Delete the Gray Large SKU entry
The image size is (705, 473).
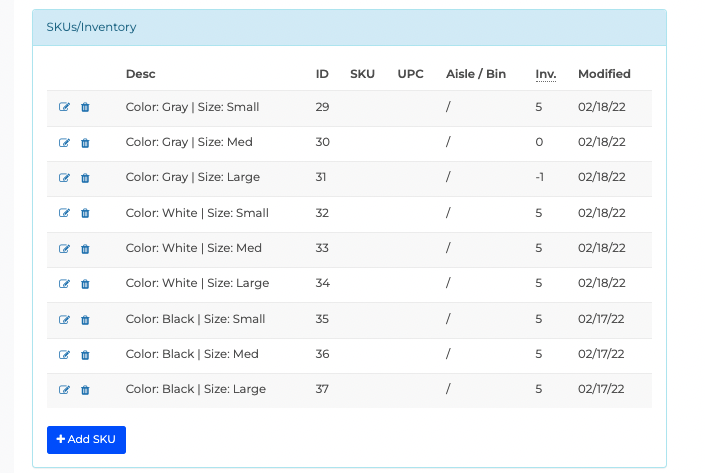(x=85, y=178)
